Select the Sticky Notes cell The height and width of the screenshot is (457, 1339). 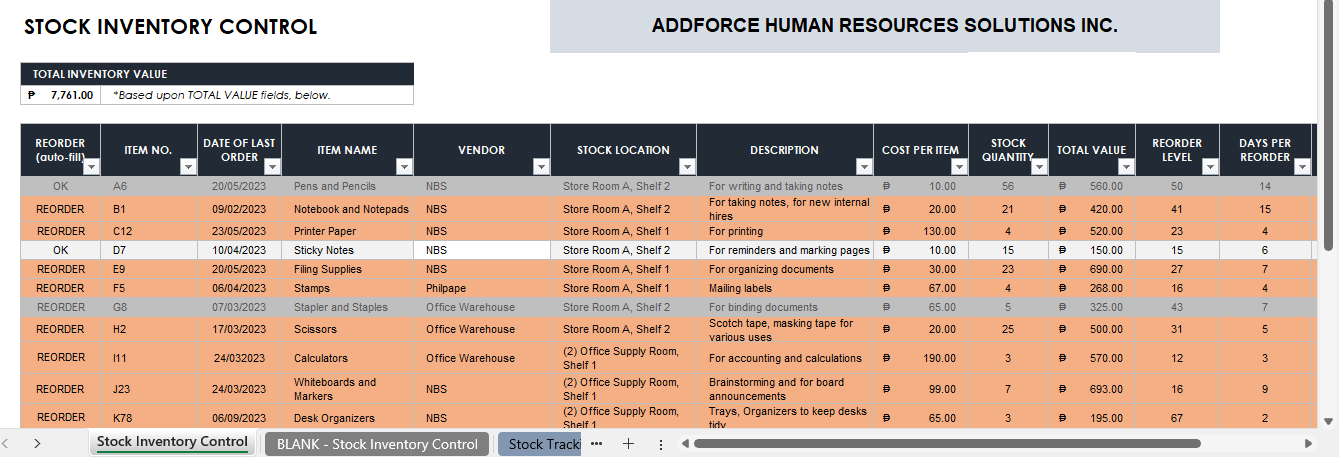(x=347, y=250)
